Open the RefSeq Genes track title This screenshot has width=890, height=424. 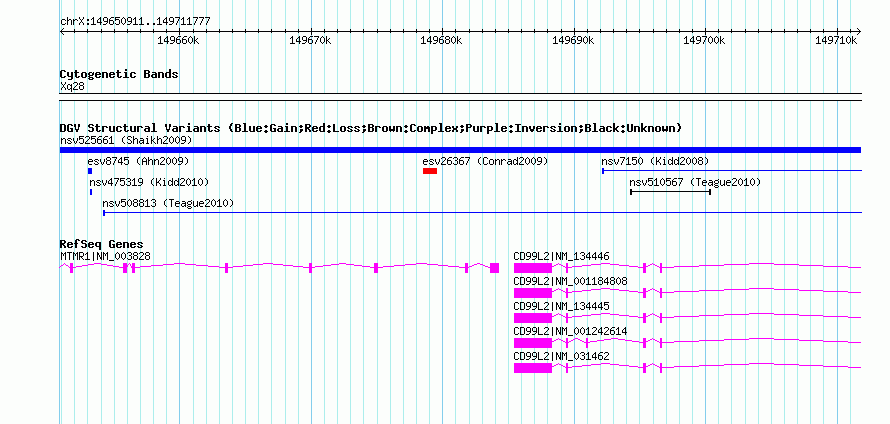pos(101,245)
